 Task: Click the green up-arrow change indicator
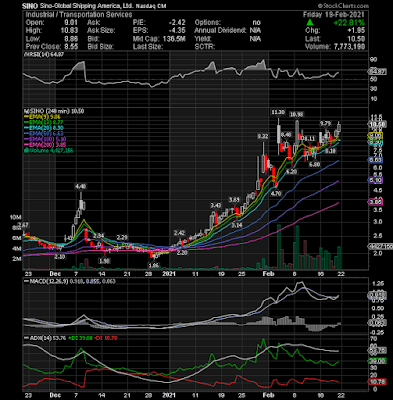[x=310, y=23]
